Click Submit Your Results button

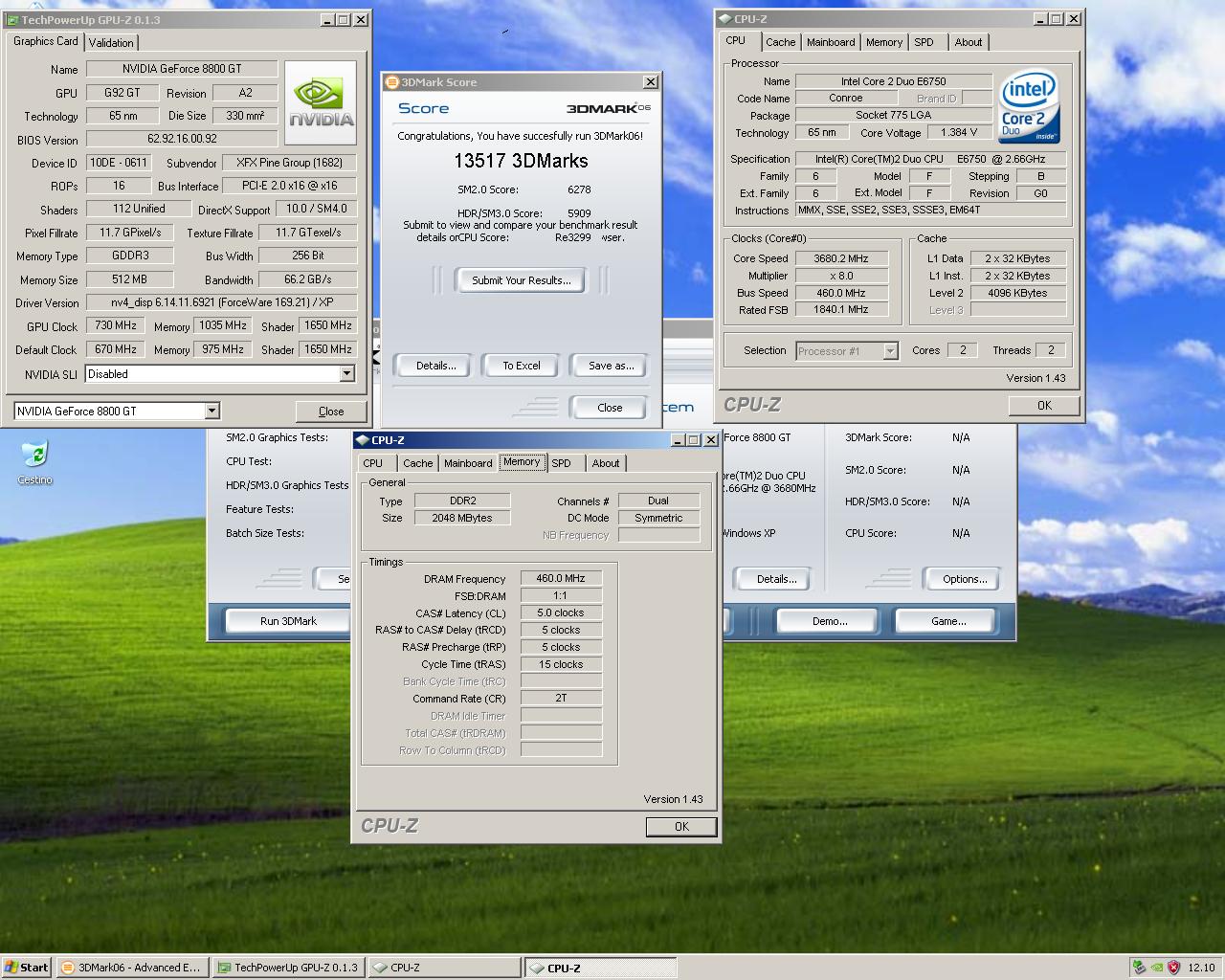coord(522,280)
